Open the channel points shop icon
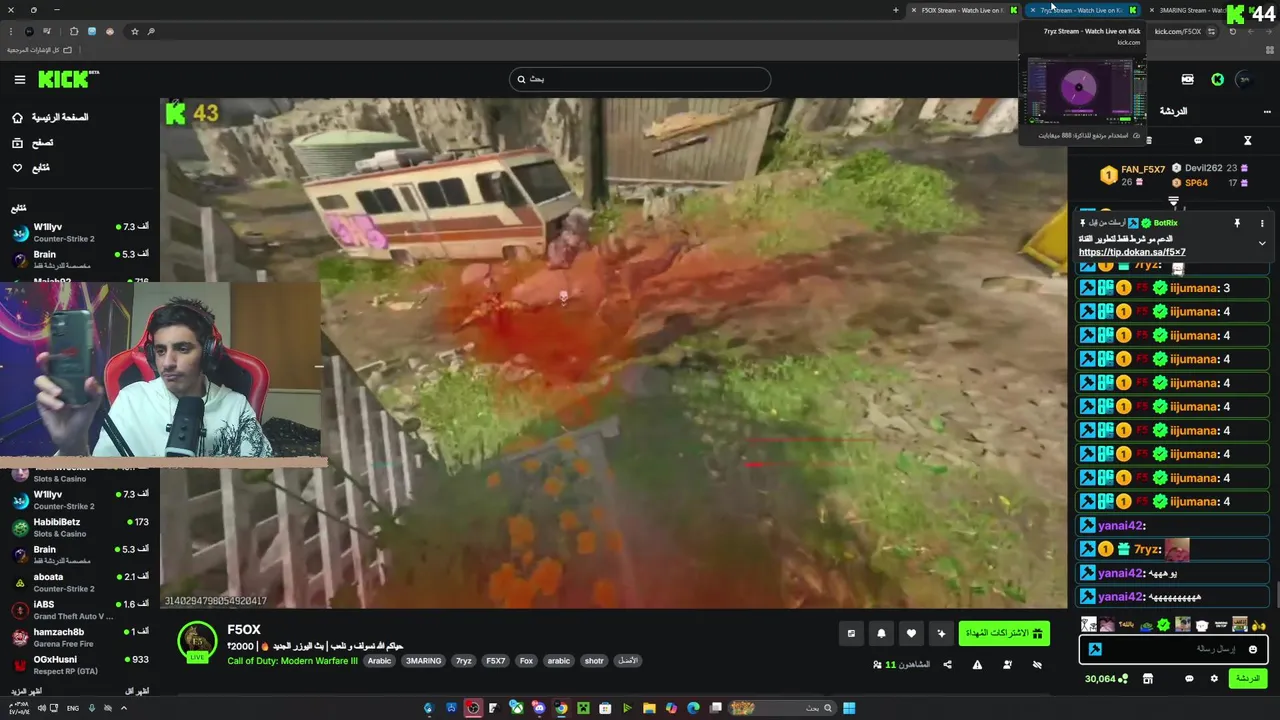 tap(1148, 679)
